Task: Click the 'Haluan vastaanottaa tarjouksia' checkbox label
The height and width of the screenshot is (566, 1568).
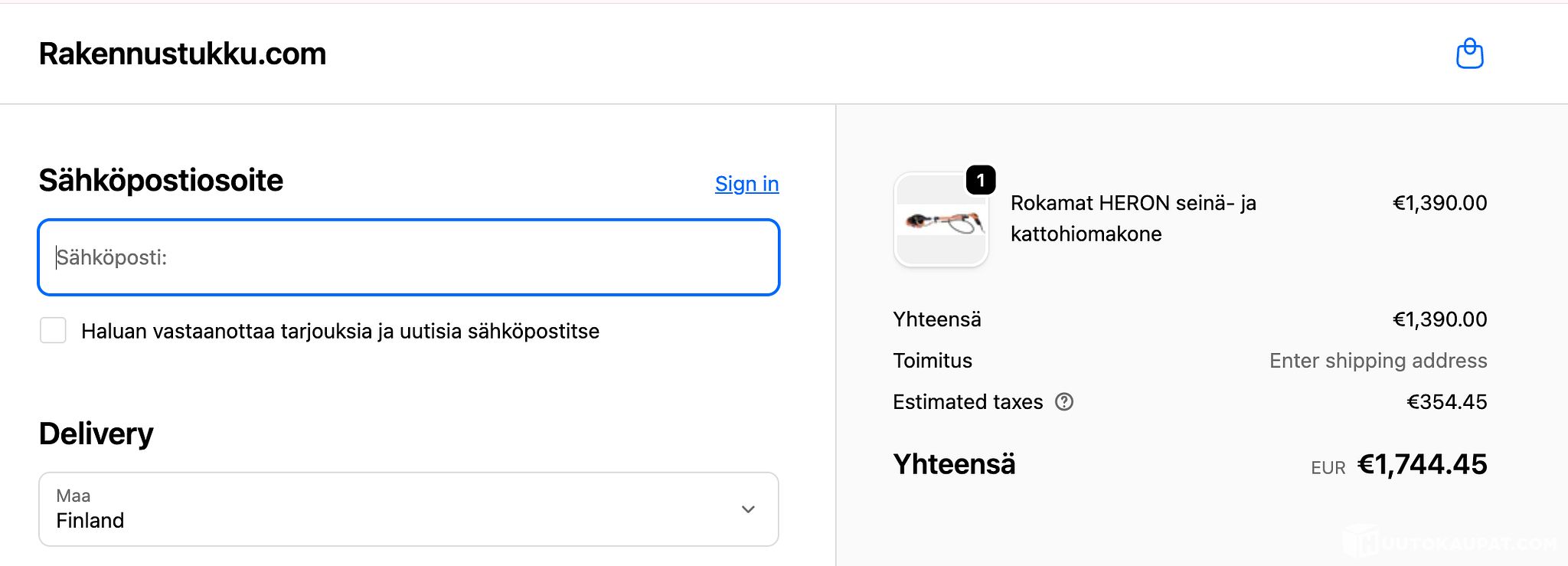Action: point(340,331)
